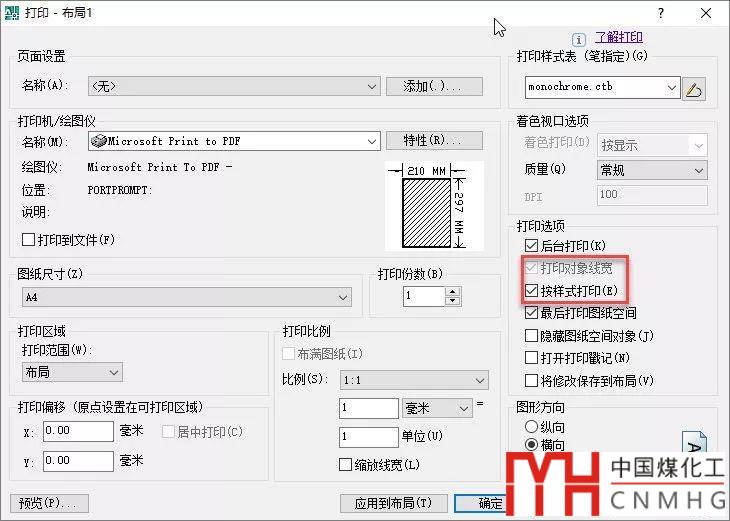The height and width of the screenshot is (521, 730).
Task: Open the 比例(S) 1:1 dropdown
Action: pos(414,380)
